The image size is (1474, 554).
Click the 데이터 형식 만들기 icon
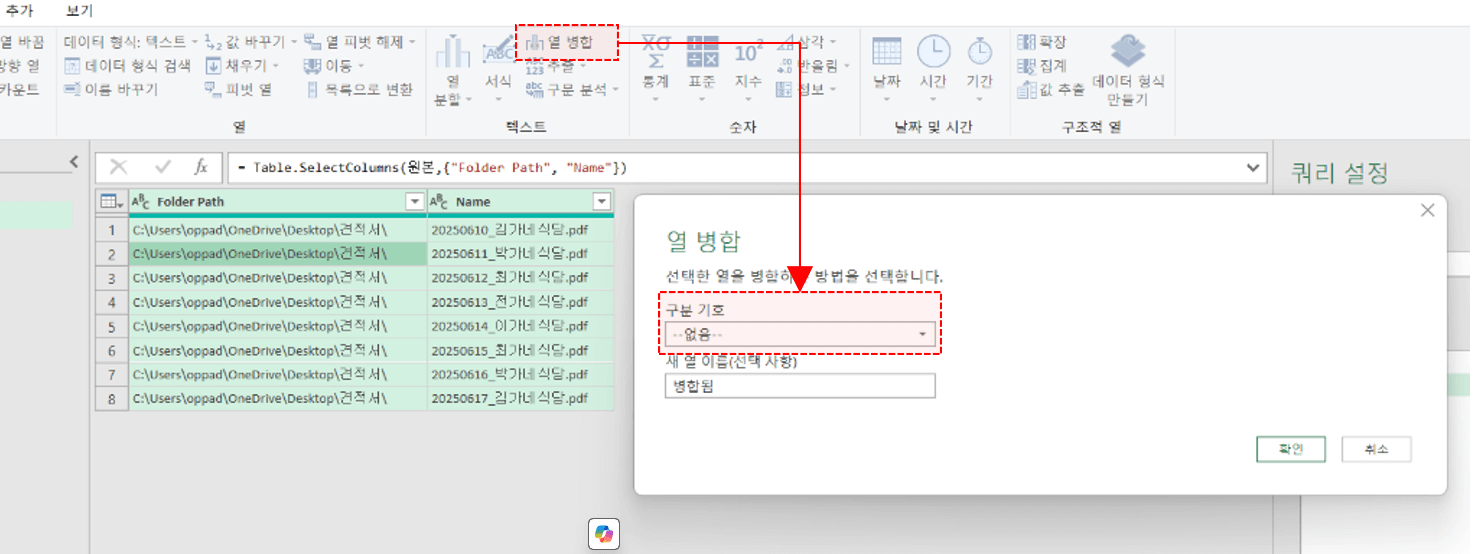1128,52
